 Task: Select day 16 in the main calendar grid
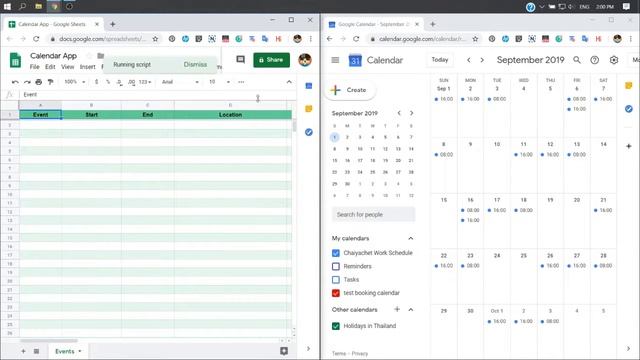pyautogui.click(x=470, y=200)
